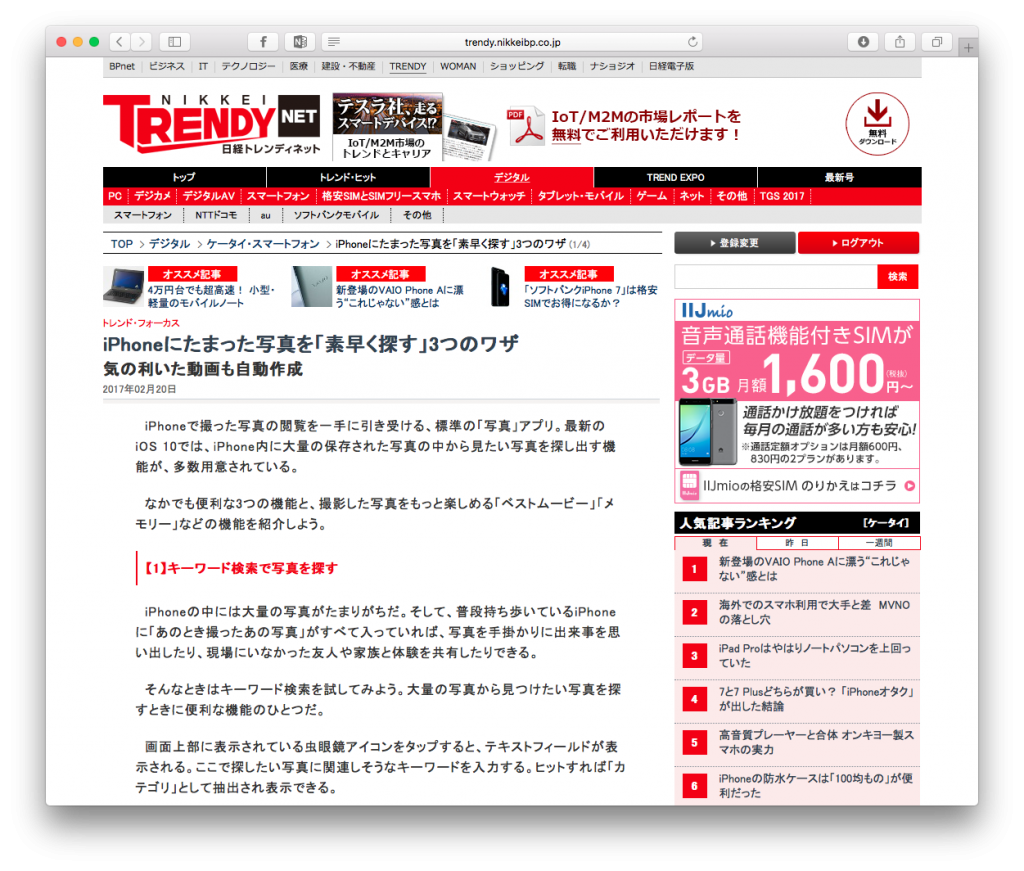The image size is (1024, 871).
Task: Click IIJmioの格安SIM のりかえはコチラ arrow
Action: point(910,486)
